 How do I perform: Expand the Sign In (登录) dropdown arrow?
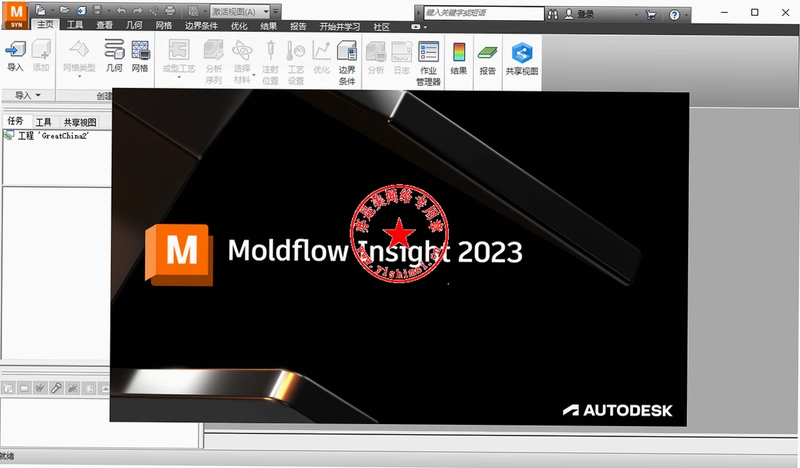coord(636,15)
